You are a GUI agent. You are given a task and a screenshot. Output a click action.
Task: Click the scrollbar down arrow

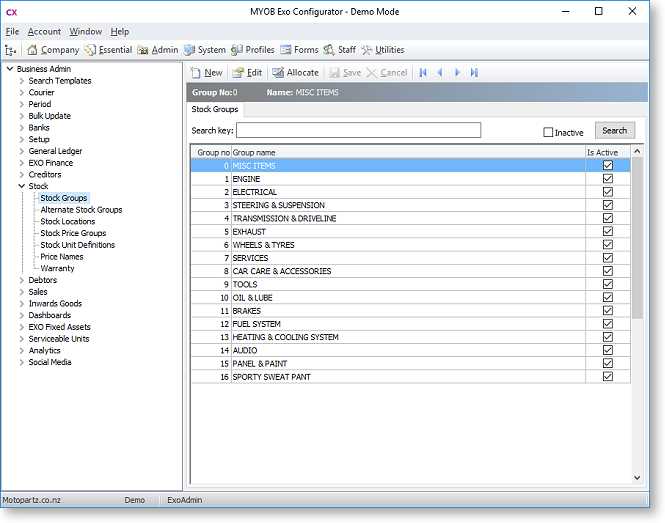[637, 478]
